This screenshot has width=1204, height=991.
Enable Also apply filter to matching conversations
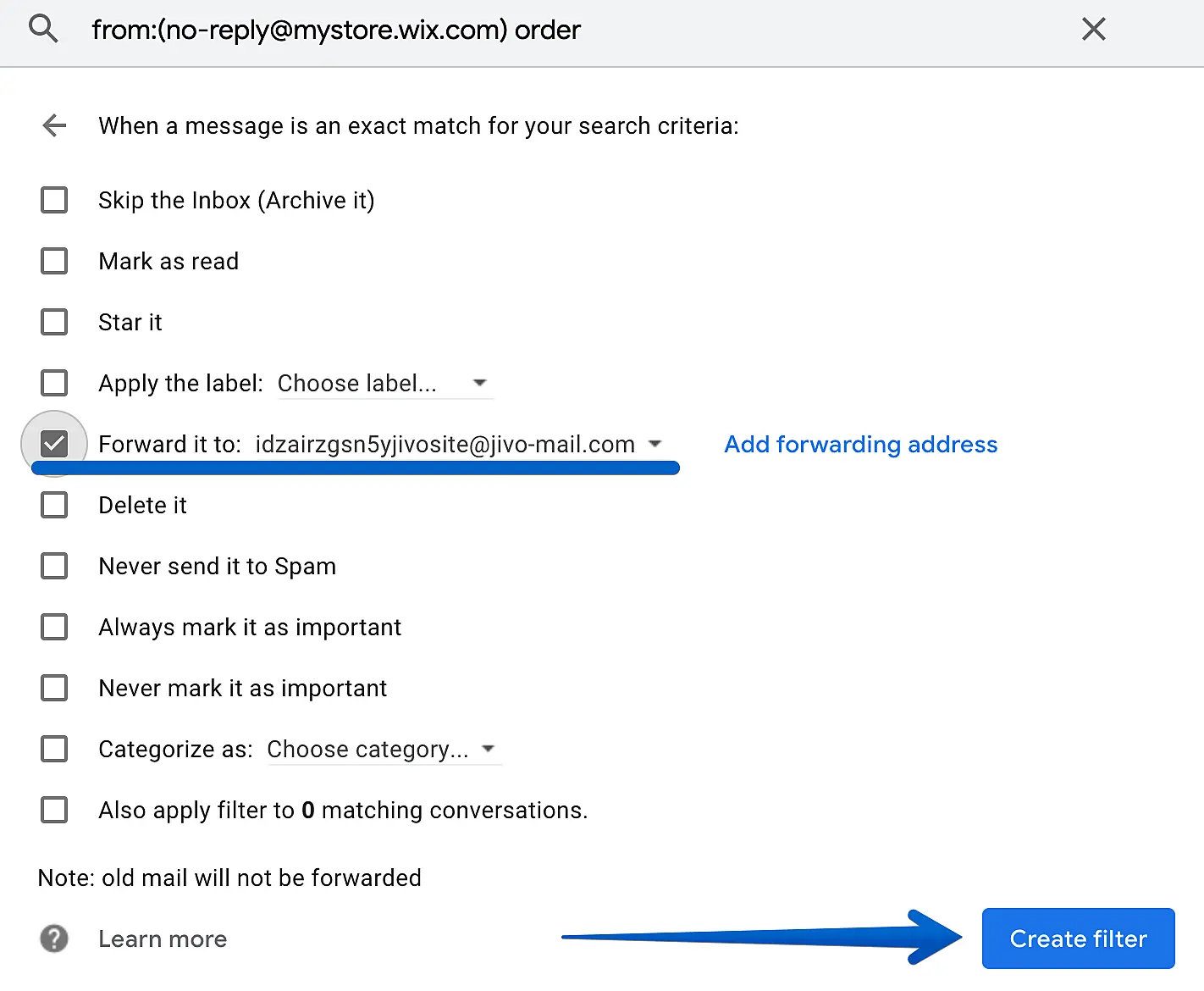coord(54,810)
